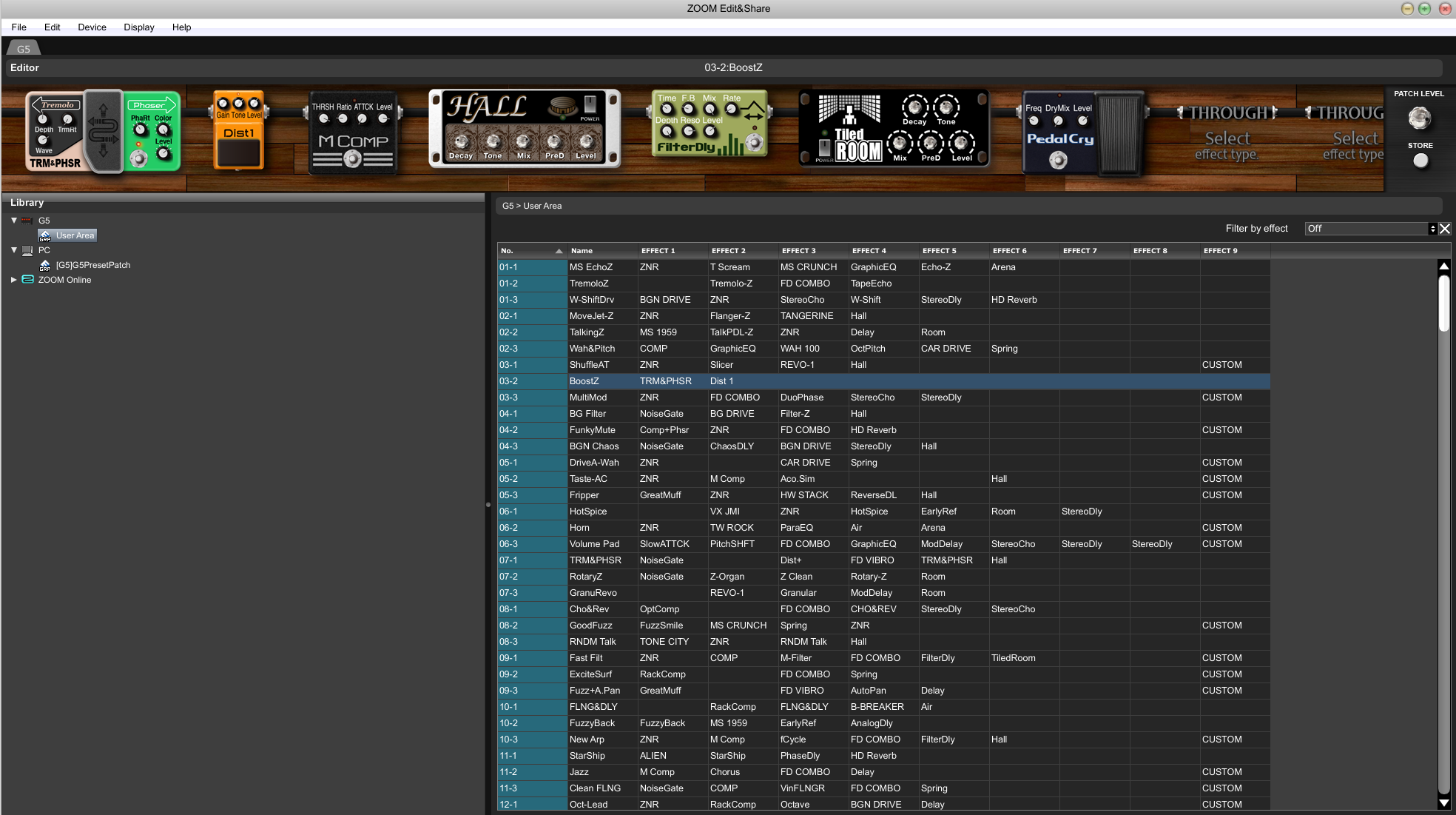Toggle the PedalCry footswitch
1456x815 pixels.
(1058, 160)
